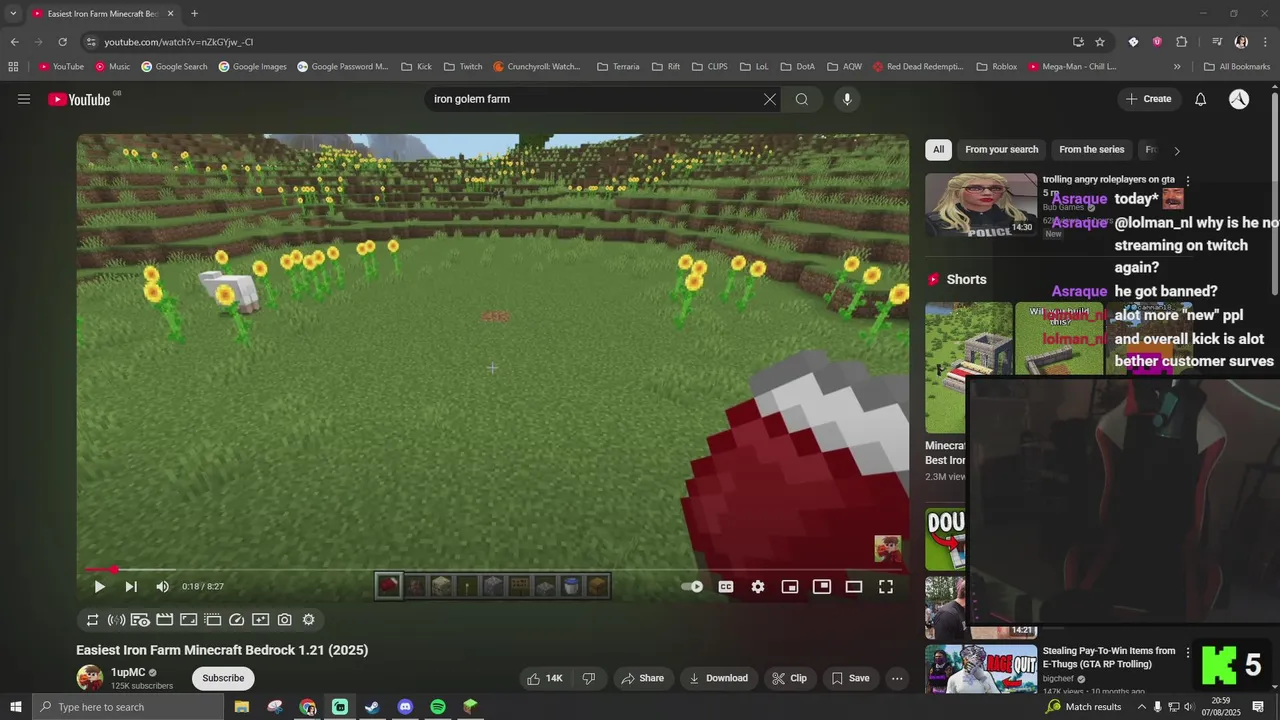Viewport: 1280px width, 720px height.
Task: Toggle subtitles with the CC button
Action: (726, 587)
